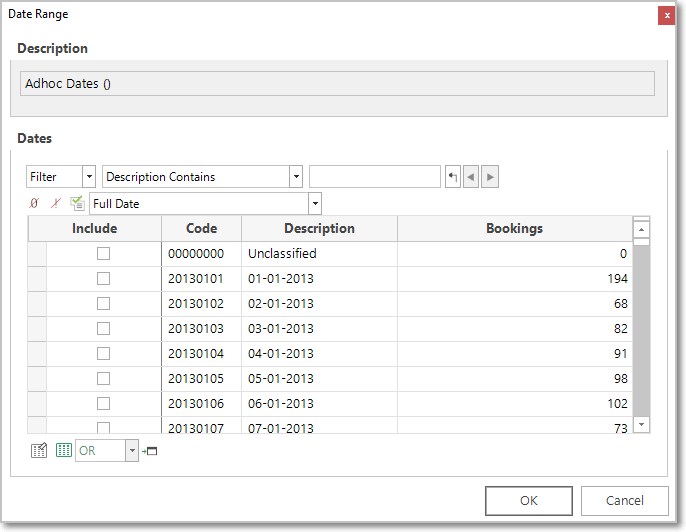686x532 pixels.
Task: Check Include box for Unclassified row
Action: point(103,253)
